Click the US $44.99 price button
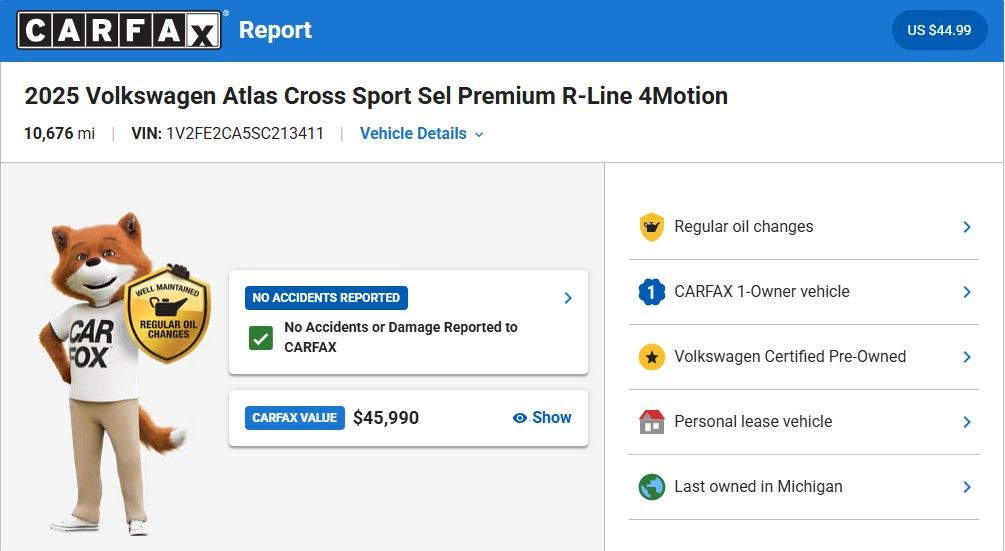 (939, 30)
